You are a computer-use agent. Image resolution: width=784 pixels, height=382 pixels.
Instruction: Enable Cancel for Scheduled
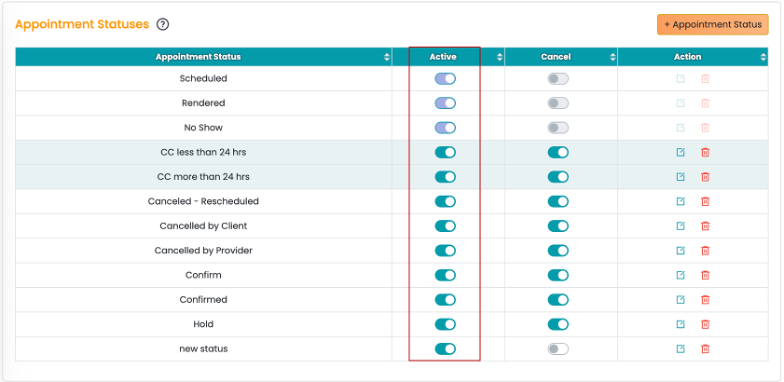coord(558,78)
